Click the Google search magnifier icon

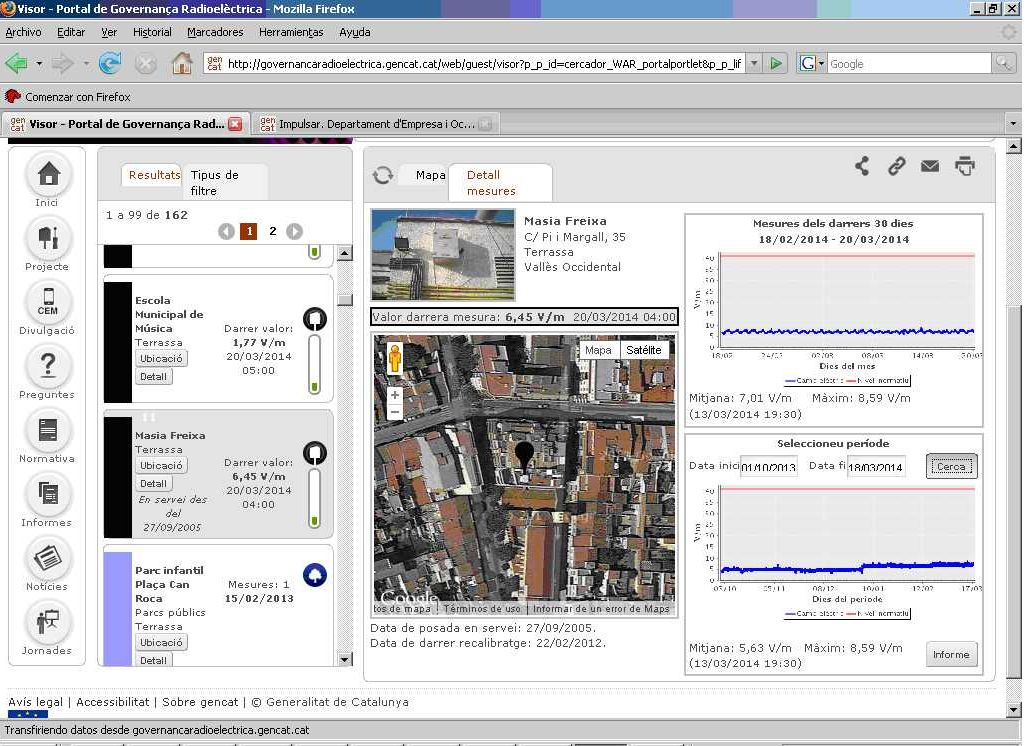pos(1003,64)
